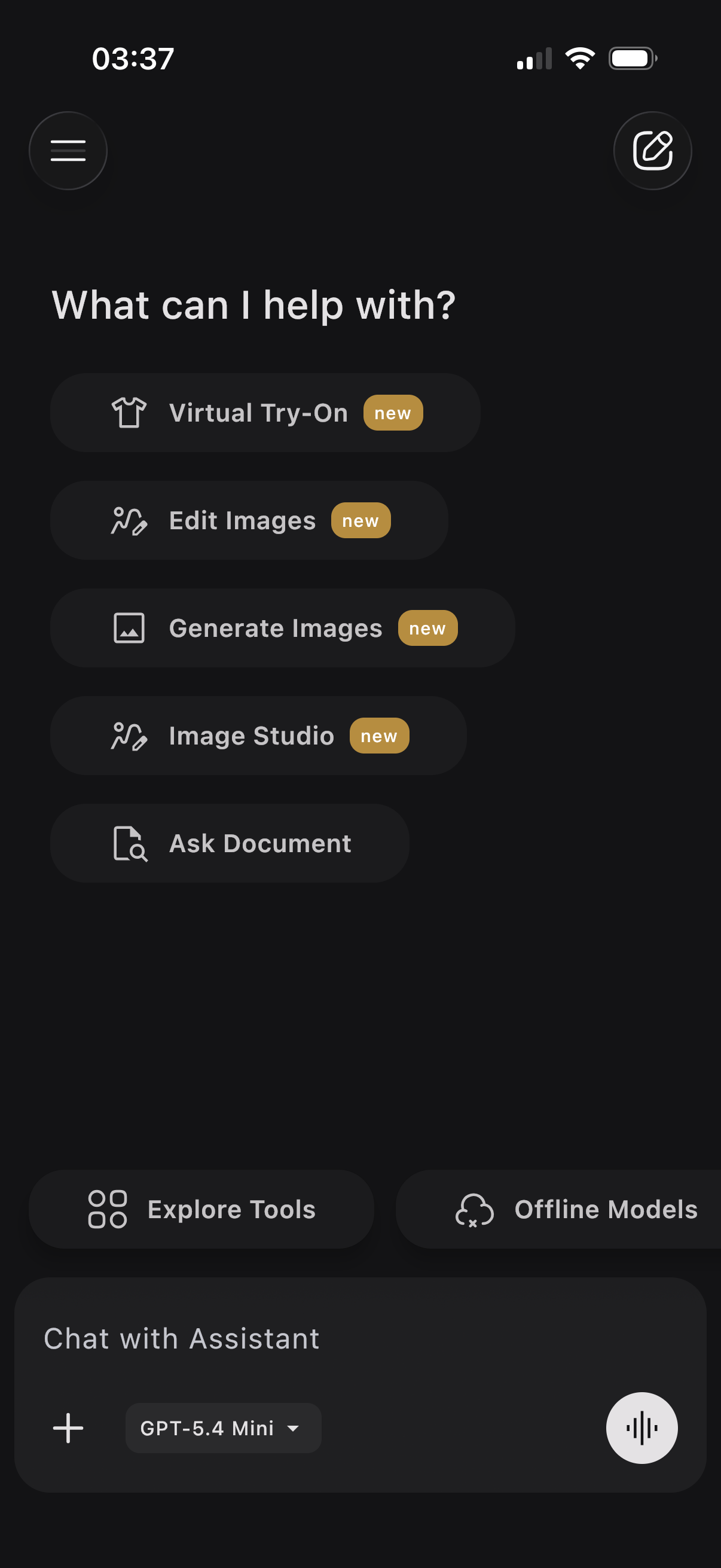Tap the Generate Images picture icon
The width and height of the screenshot is (721, 1568).
(x=129, y=627)
